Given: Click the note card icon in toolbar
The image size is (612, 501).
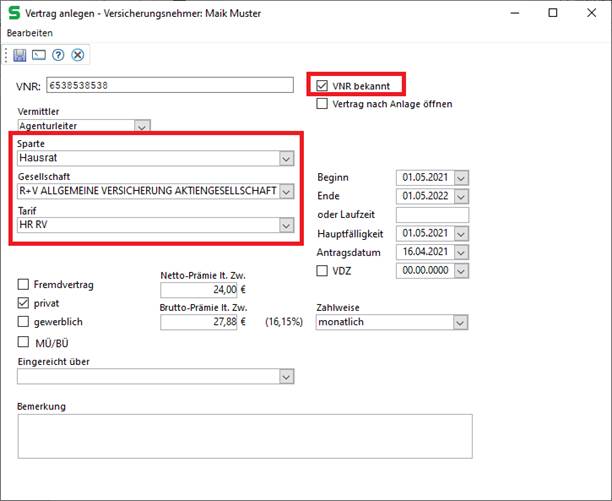Looking at the screenshot, I should 39,54.
